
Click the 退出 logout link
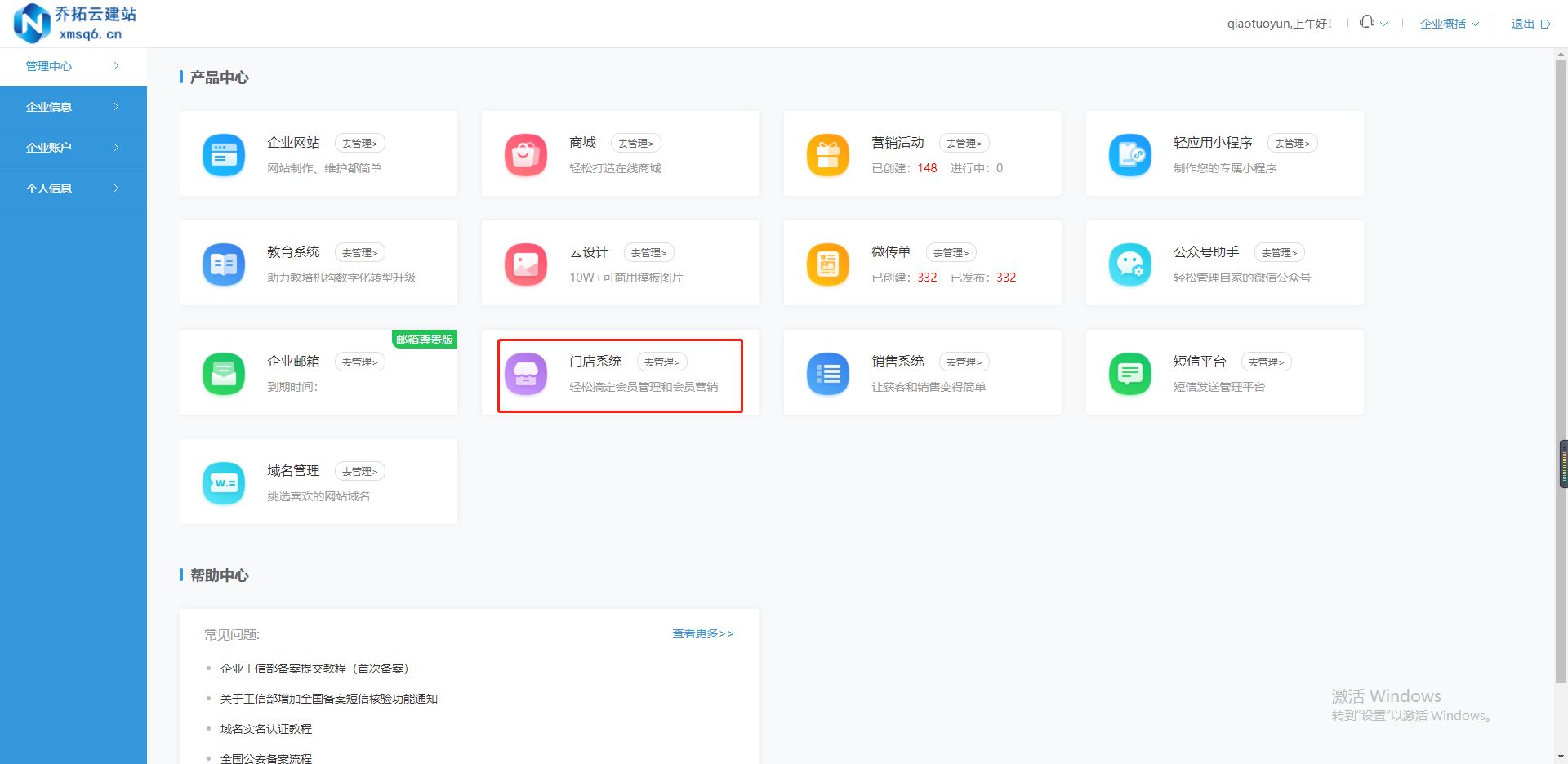(x=1522, y=23)
